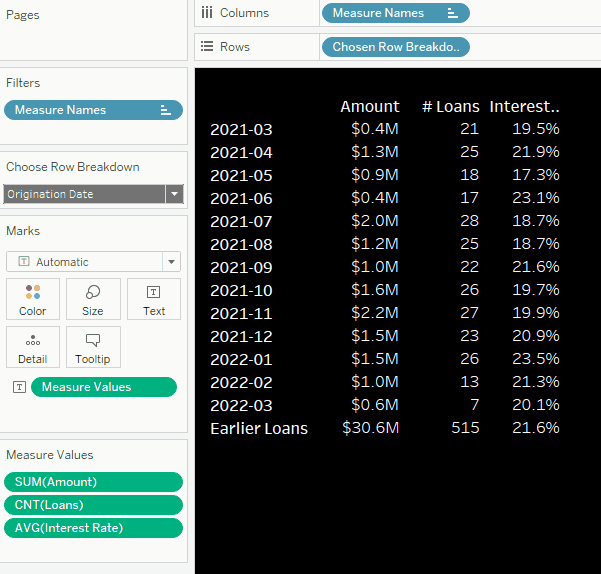Click sort icon on Columns Measure Names pill
This screenshot has height=574, width=601.
453,13
